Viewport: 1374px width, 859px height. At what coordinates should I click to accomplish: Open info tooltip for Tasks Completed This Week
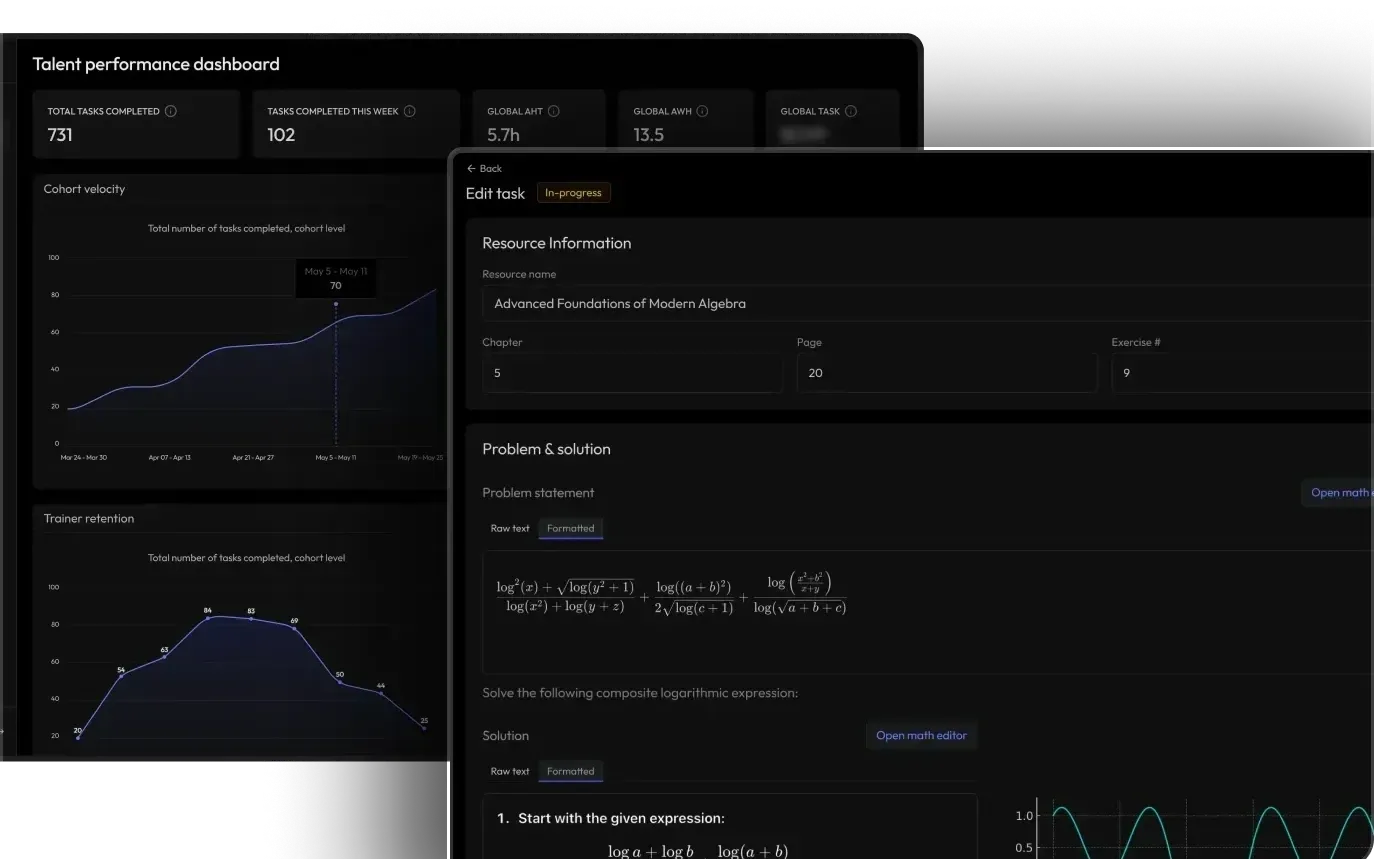(x=409, y=111)
